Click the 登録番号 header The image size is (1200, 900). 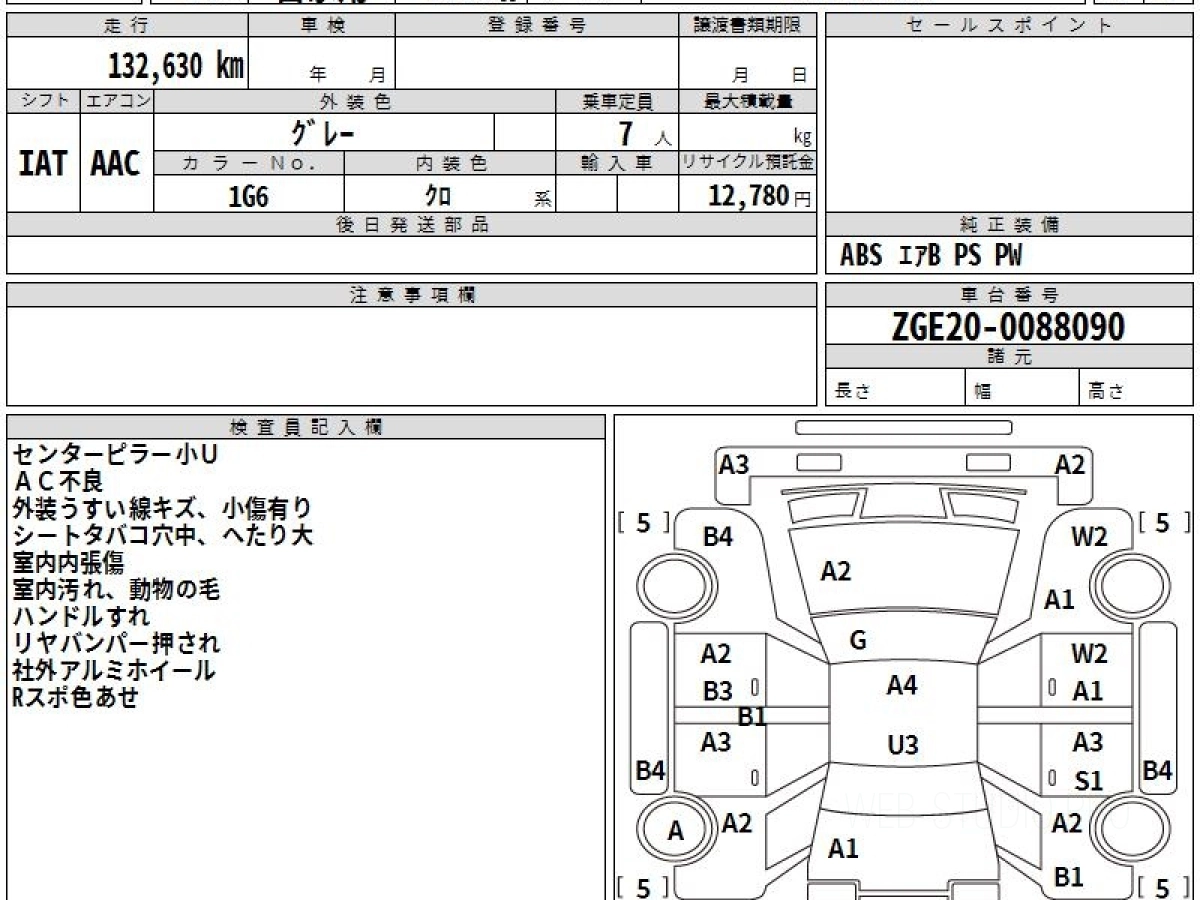(536, 26)
